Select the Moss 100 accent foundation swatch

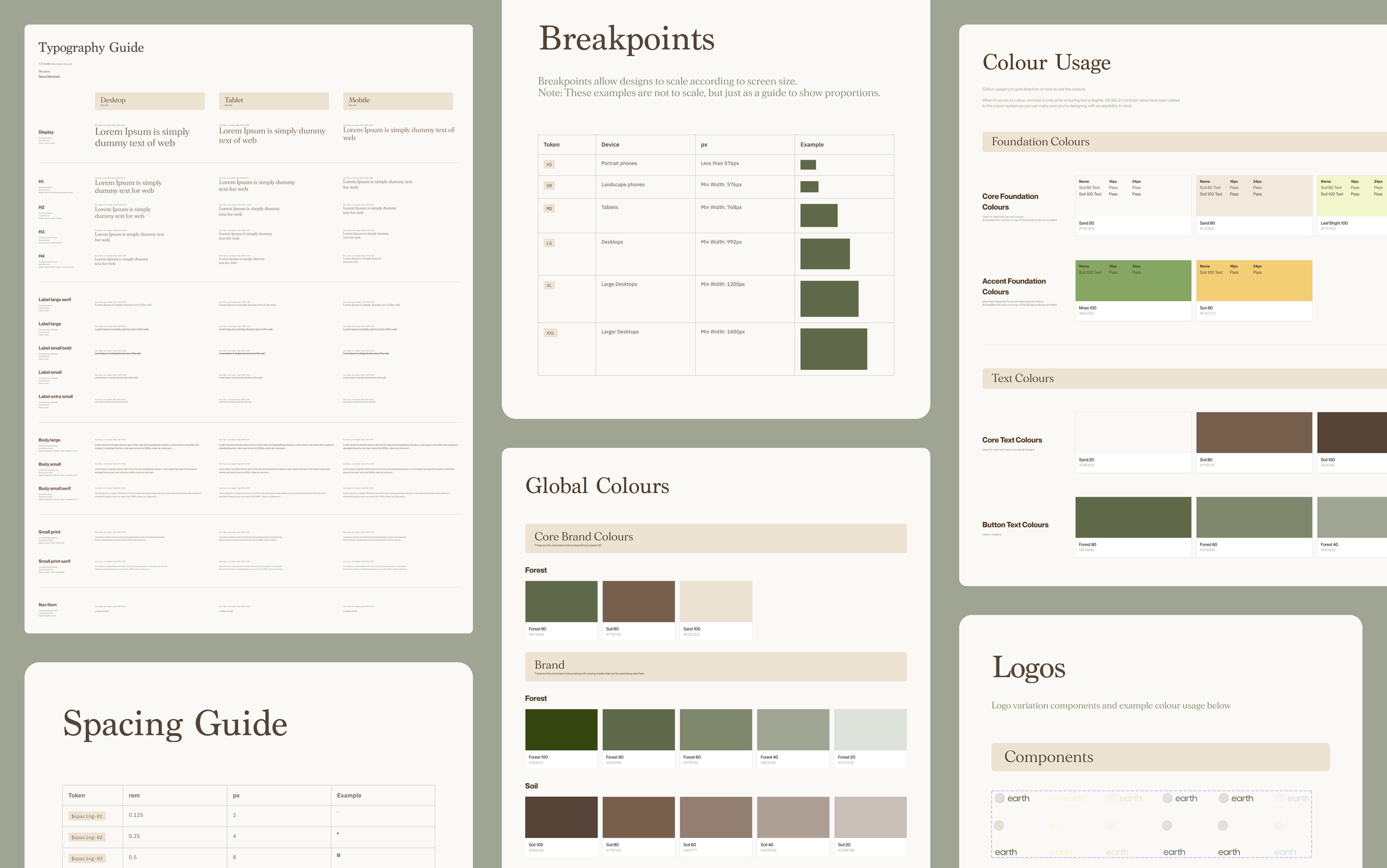(x=1133, y=290)
